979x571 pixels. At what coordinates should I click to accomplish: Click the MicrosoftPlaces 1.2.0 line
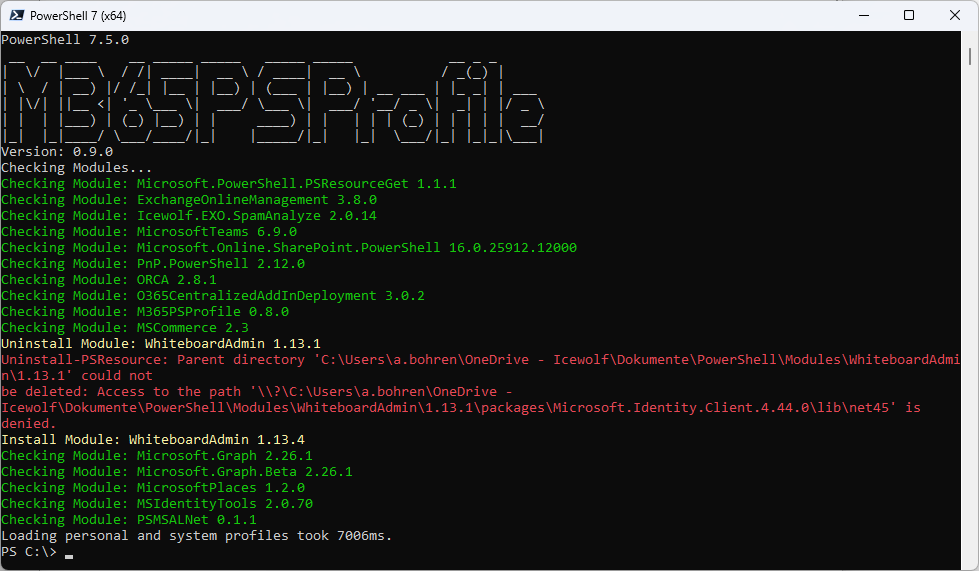(153, 488)
